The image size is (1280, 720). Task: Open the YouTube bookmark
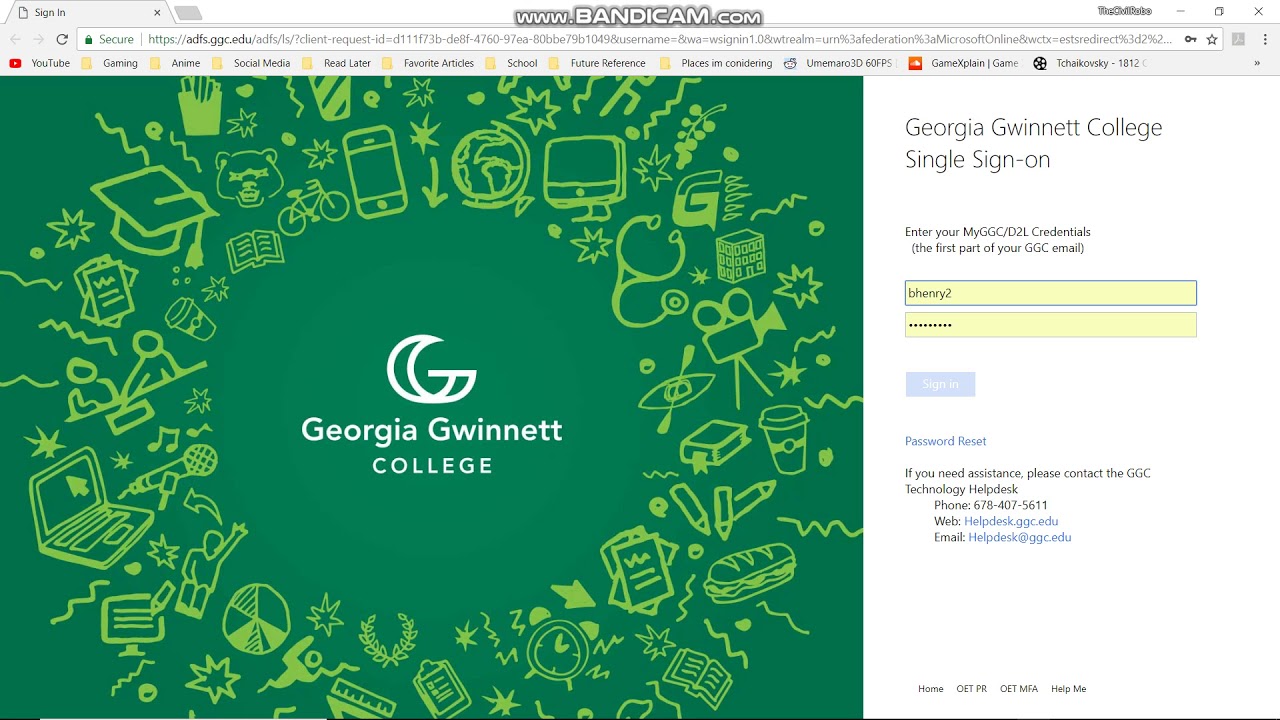point(40,63)
